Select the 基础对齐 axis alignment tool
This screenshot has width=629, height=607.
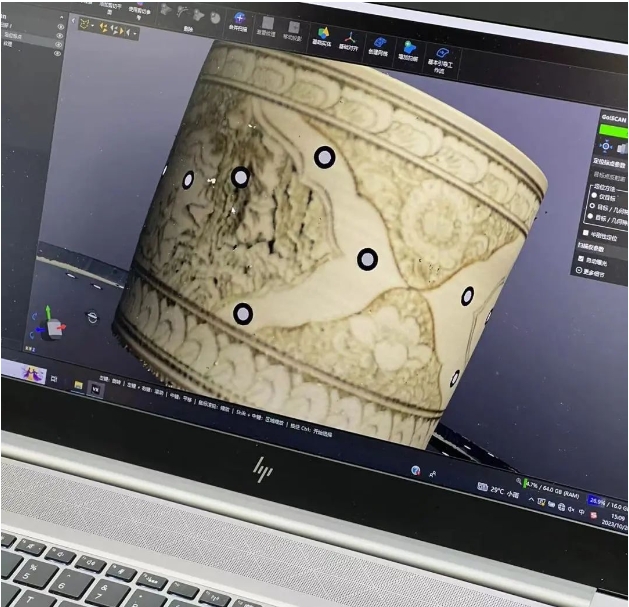pyautogui.click(x=349, y=41)
